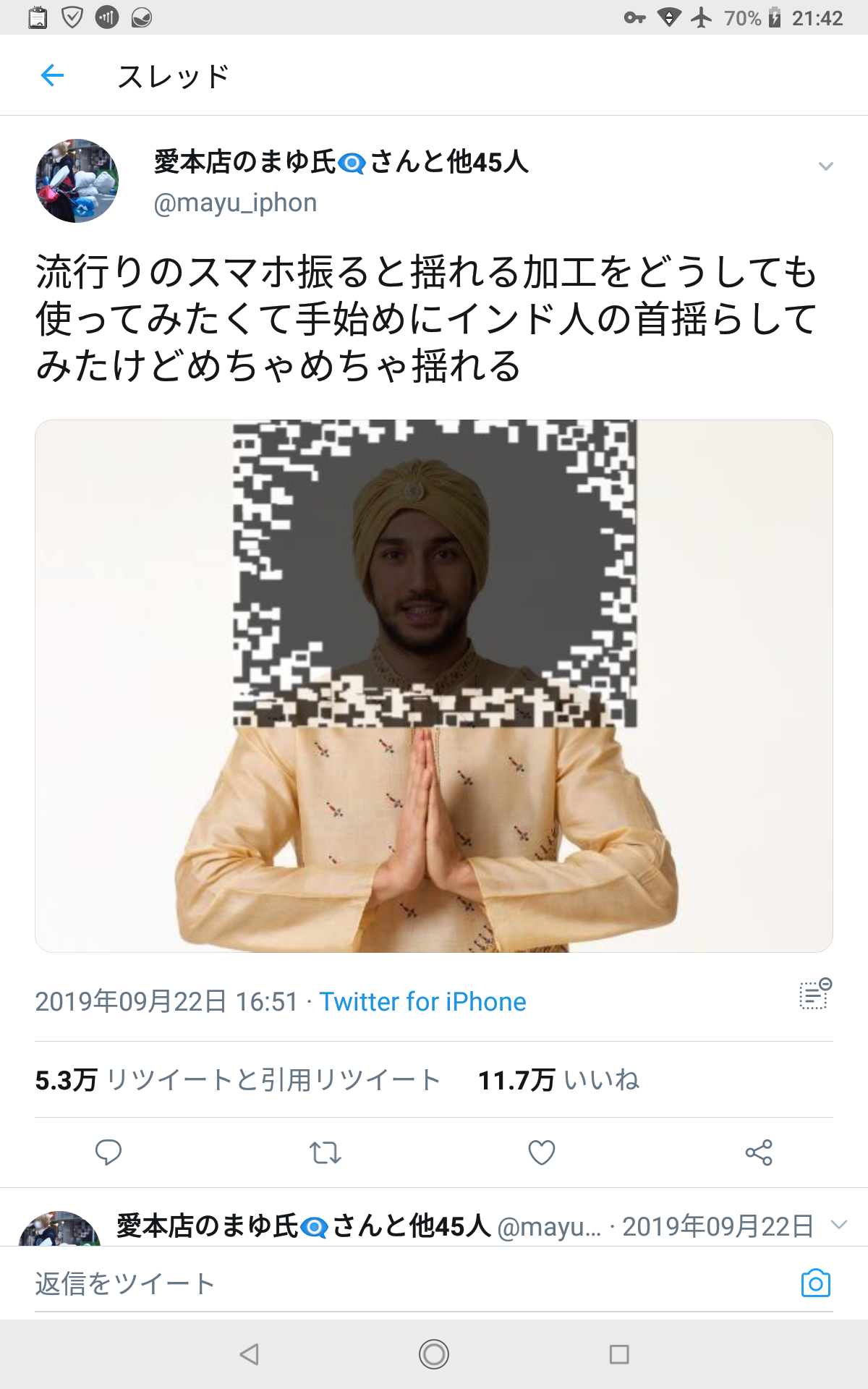Screen dimensions: 868x1389
Task: Tap the 返信をツイート reply field
Action: 412,1284
